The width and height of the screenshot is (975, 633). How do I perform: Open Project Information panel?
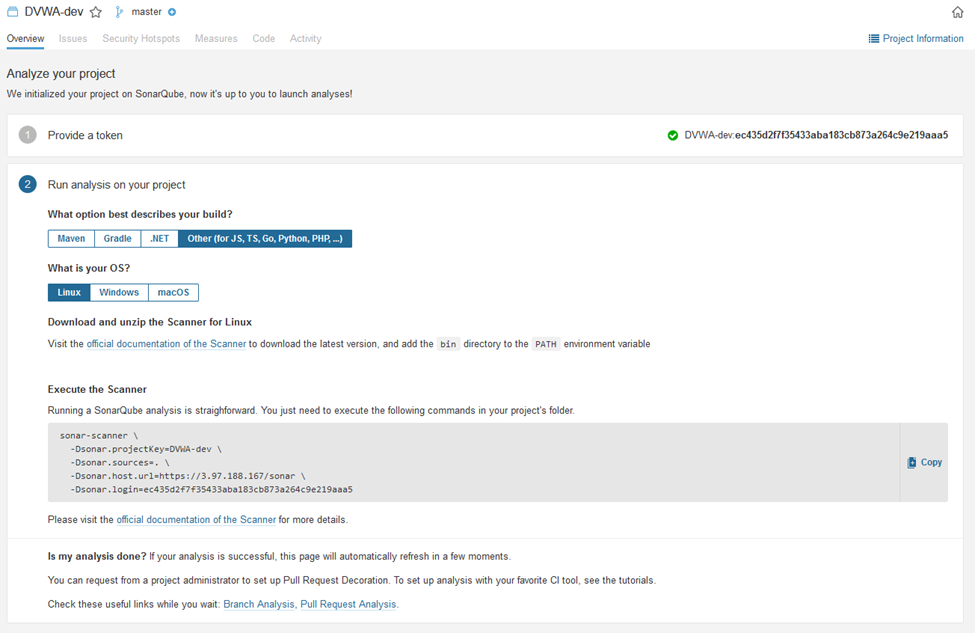click(x=915, y=39)
